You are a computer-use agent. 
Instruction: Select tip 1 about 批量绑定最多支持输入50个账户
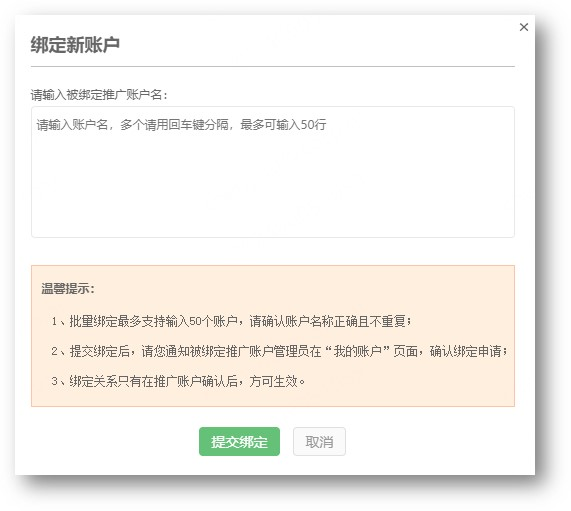[231, 321]
